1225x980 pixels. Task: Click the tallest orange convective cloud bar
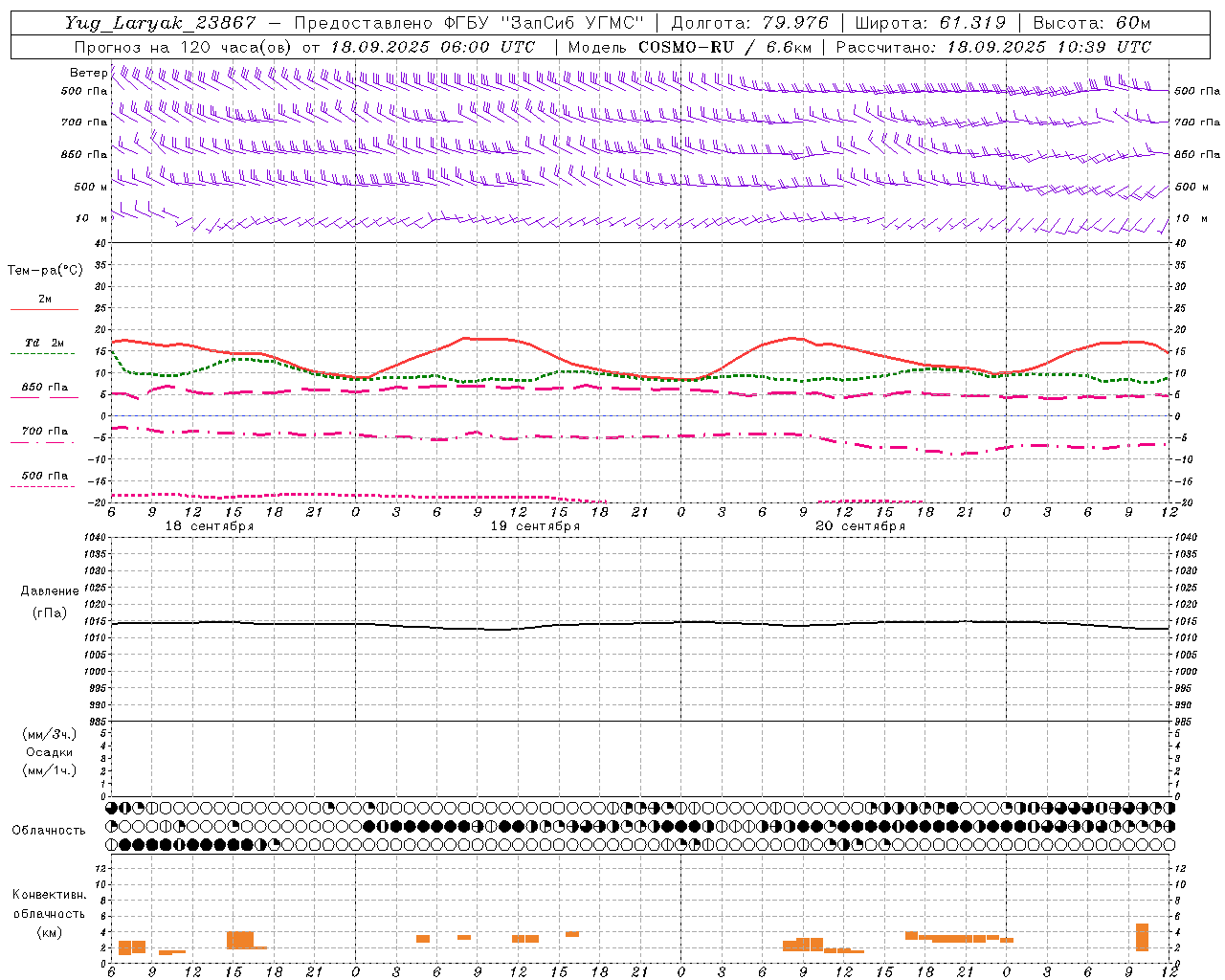pos(1142,937)
